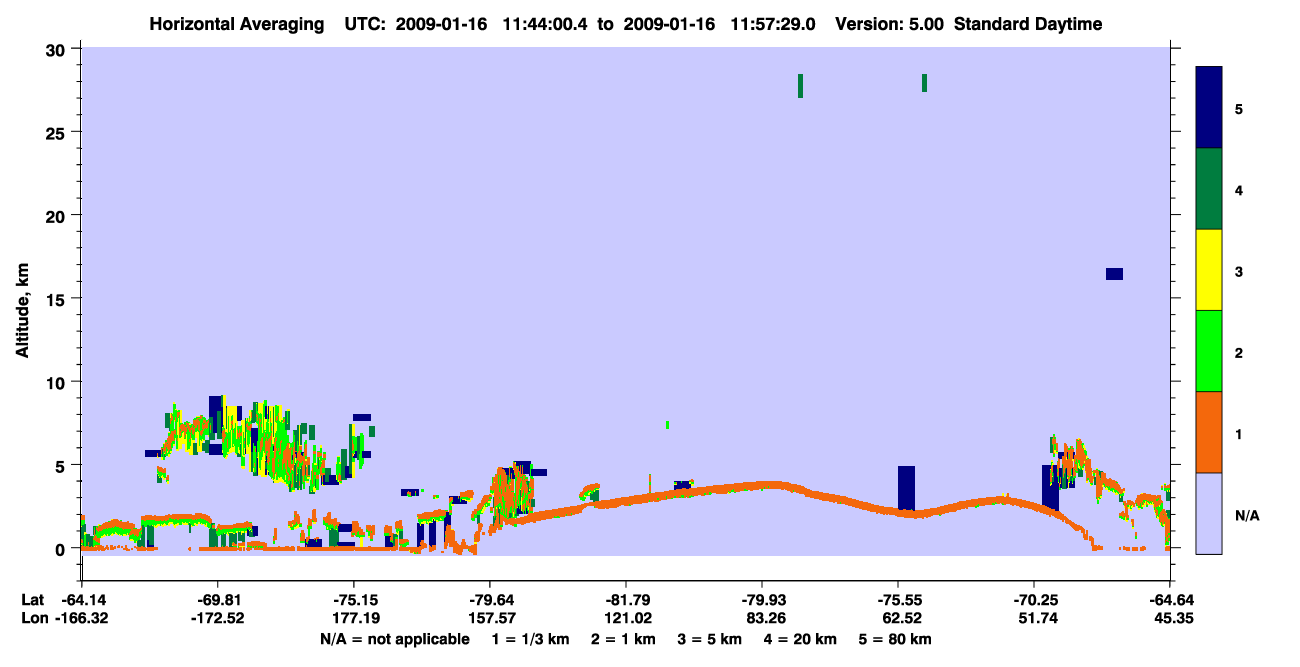
Task: Click longitude value 157.57
Action: [x=492, y=619]
